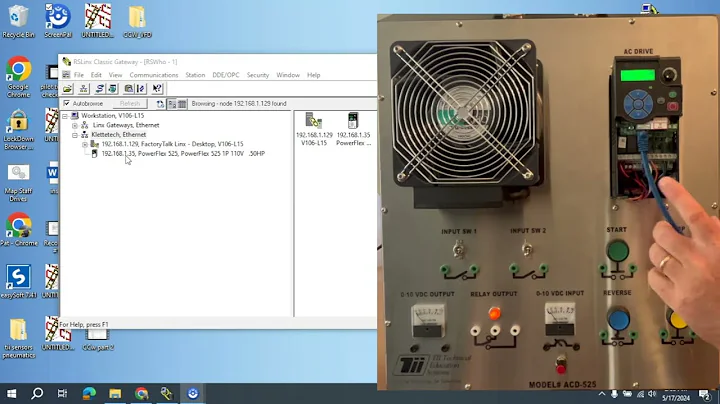Click the RSLinx Classic Gateway title bar
The width and height of the screenshot is (720, 404).
(x=218, y=62)
